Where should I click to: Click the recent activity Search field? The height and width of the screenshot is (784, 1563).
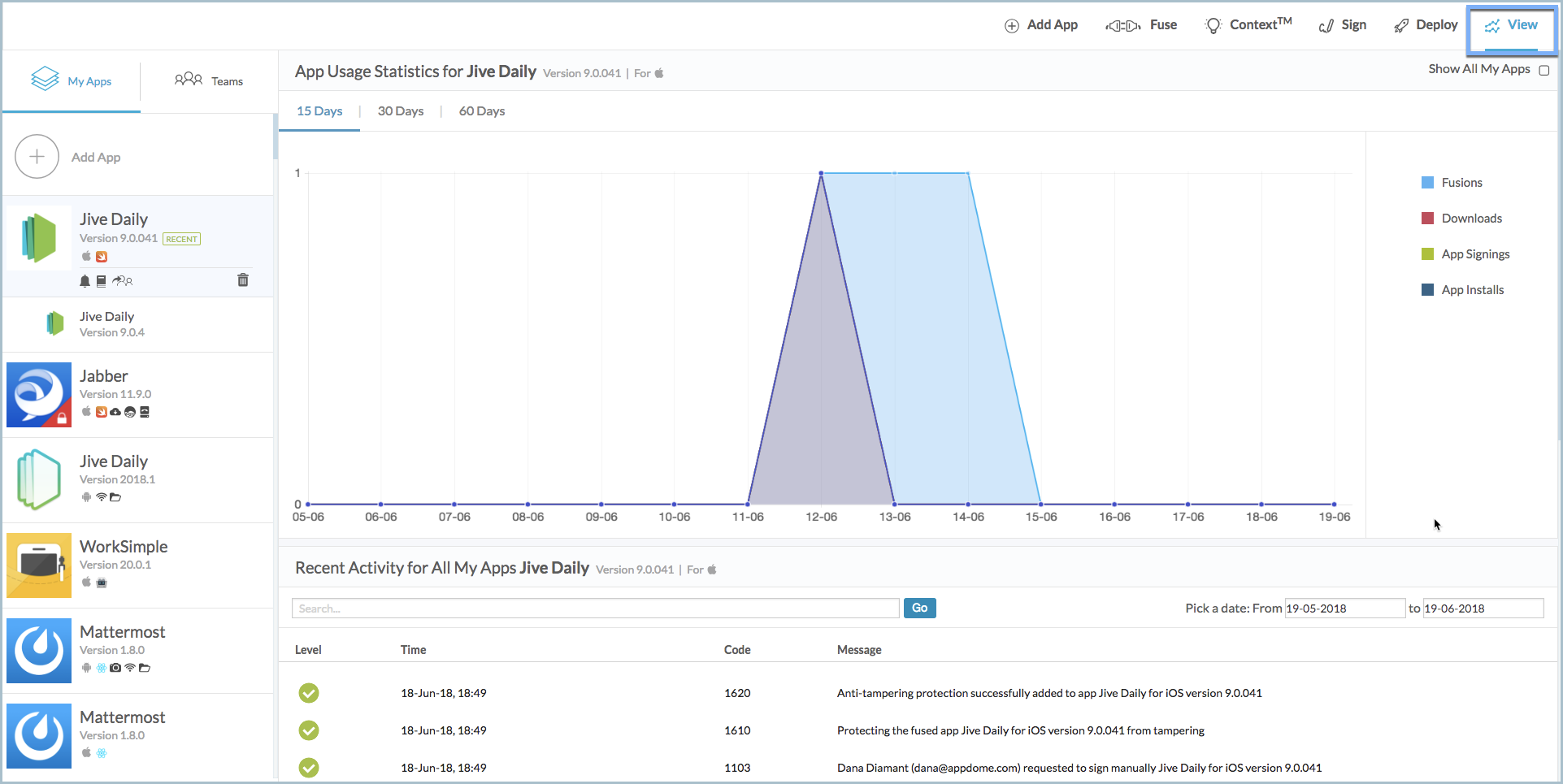point(596,609)
